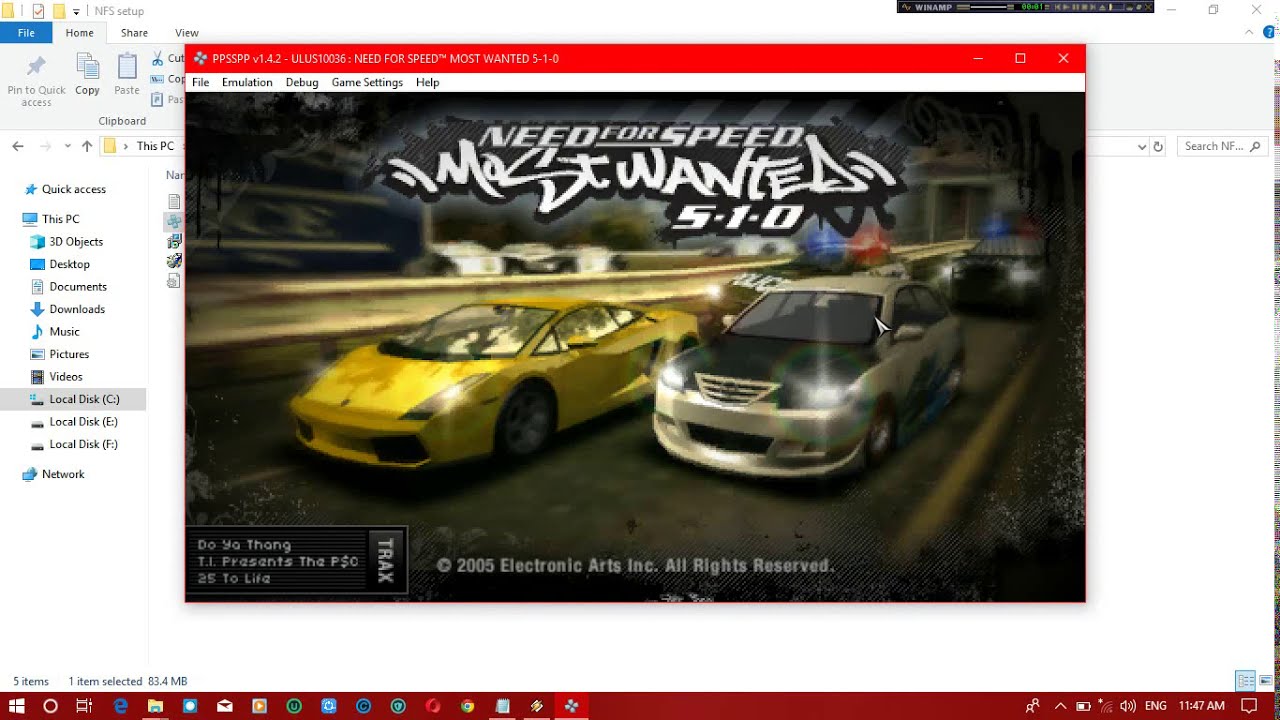Switch to large thumbnails view icon
Screen dimensions: 1280x720
coord(1265,681)
